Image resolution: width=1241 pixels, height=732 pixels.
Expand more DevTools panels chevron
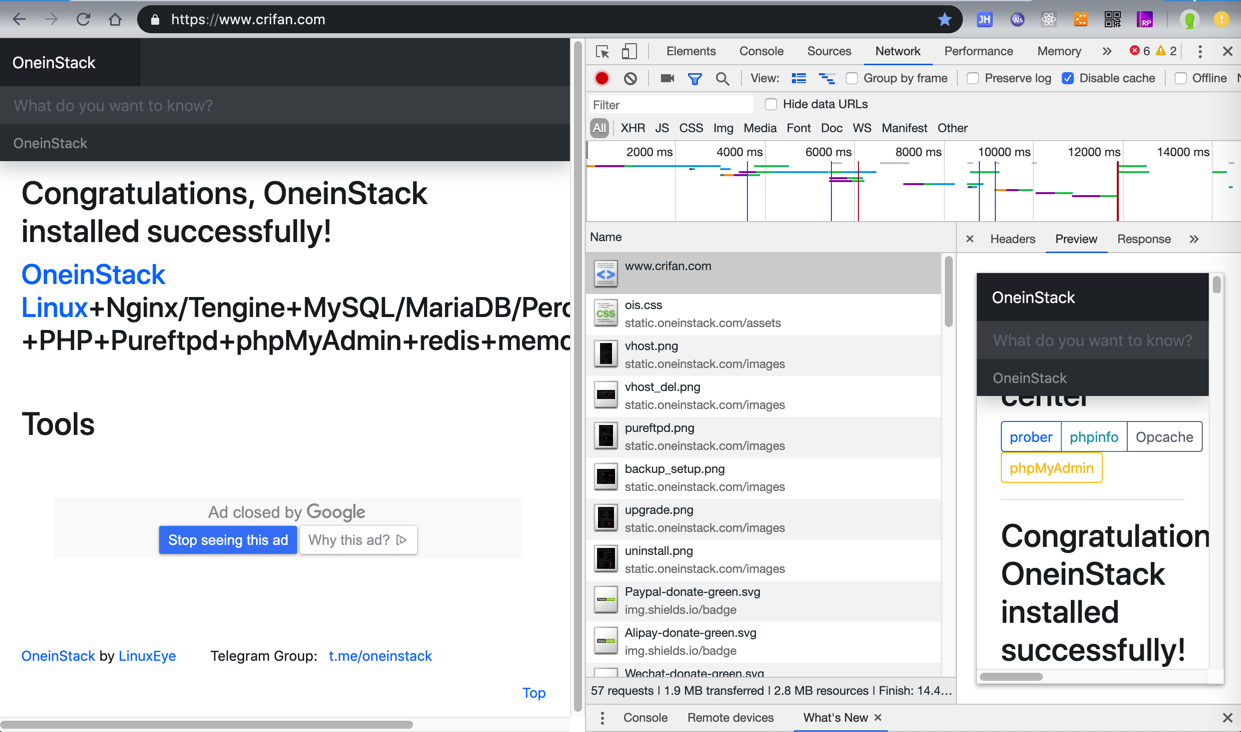click(x=1107, y=51)
